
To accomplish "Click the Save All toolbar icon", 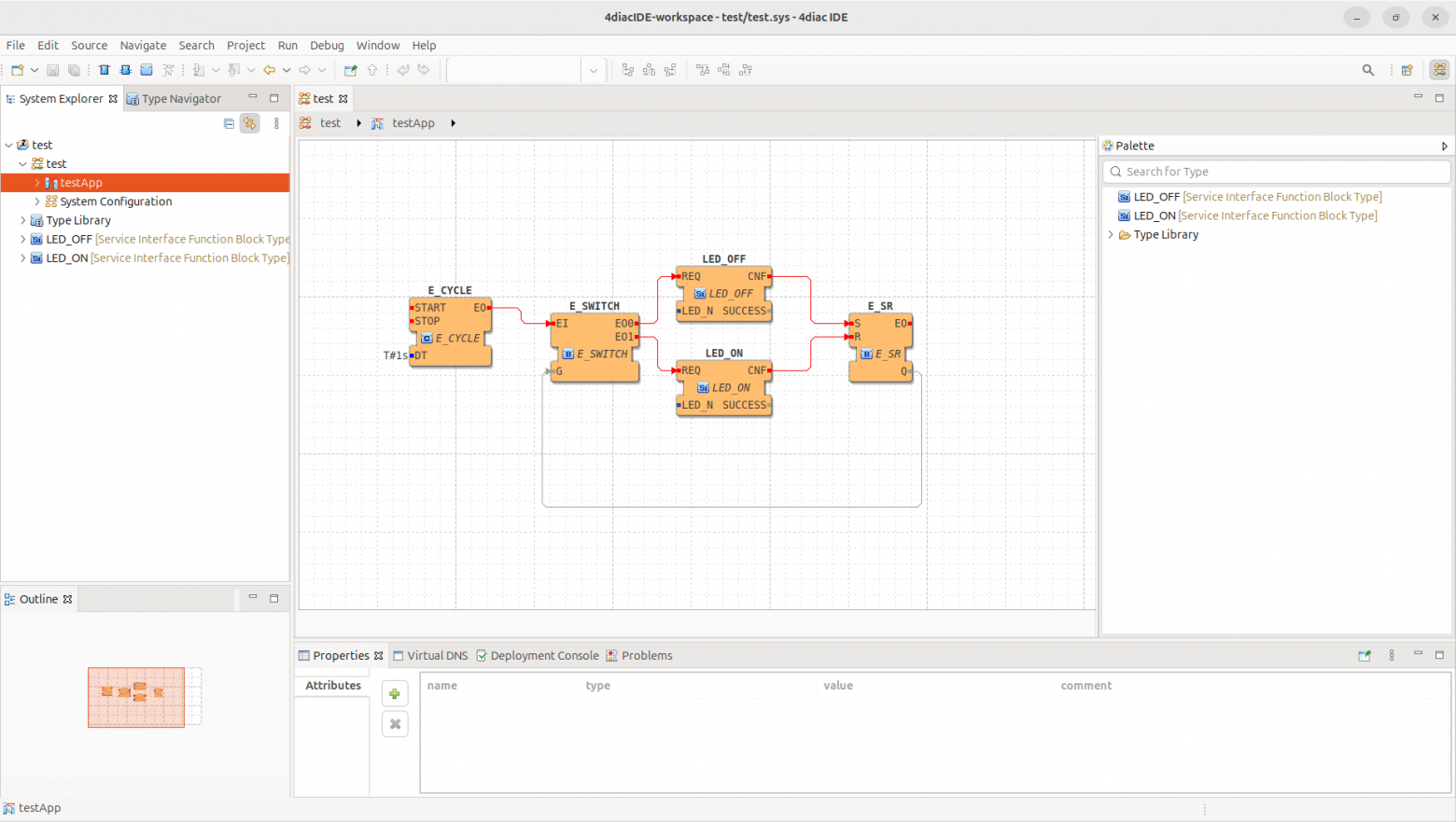I will [74, 70].
